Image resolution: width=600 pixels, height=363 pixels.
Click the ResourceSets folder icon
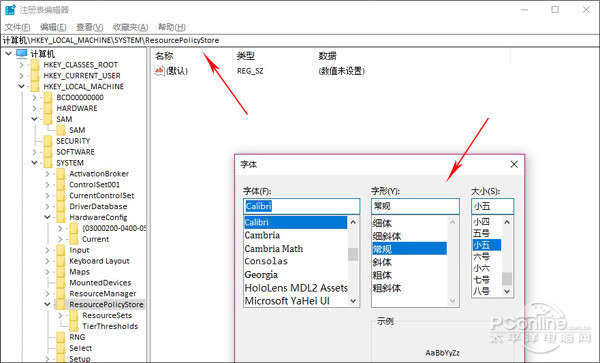pyautogui.click(x=74, y=316)
